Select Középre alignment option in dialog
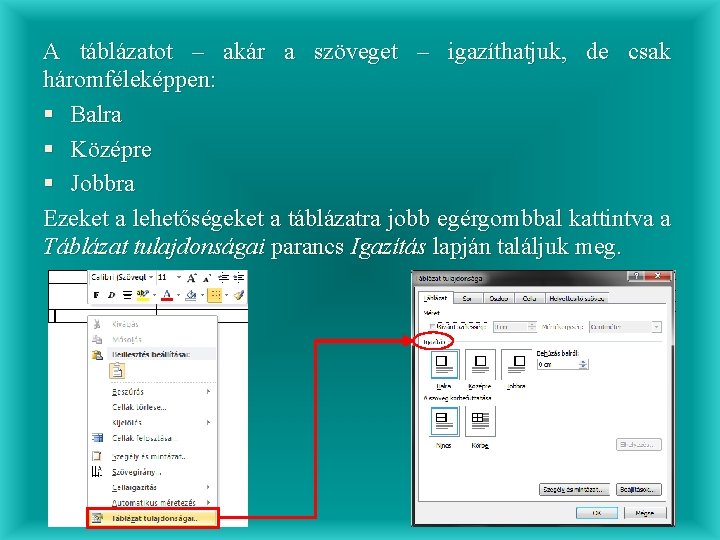This screenshot has height=540, width=720. tap(480, 364)
